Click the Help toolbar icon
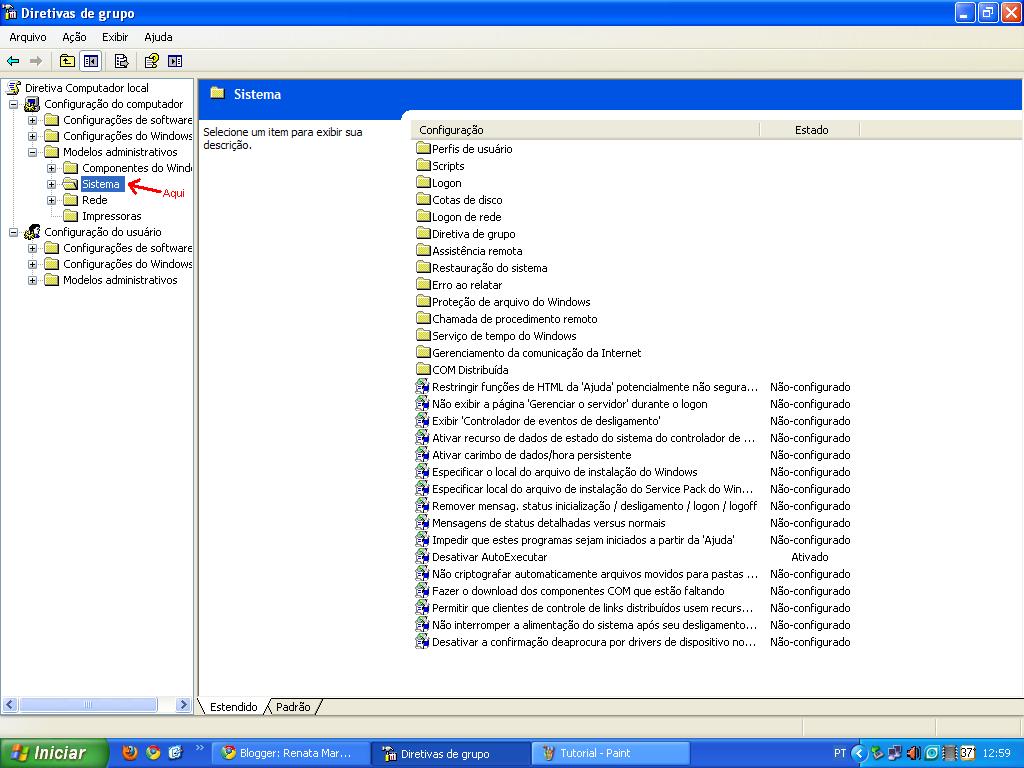Image resolution: width=1024 pixels, height=768 pixels. click(152, 61)
